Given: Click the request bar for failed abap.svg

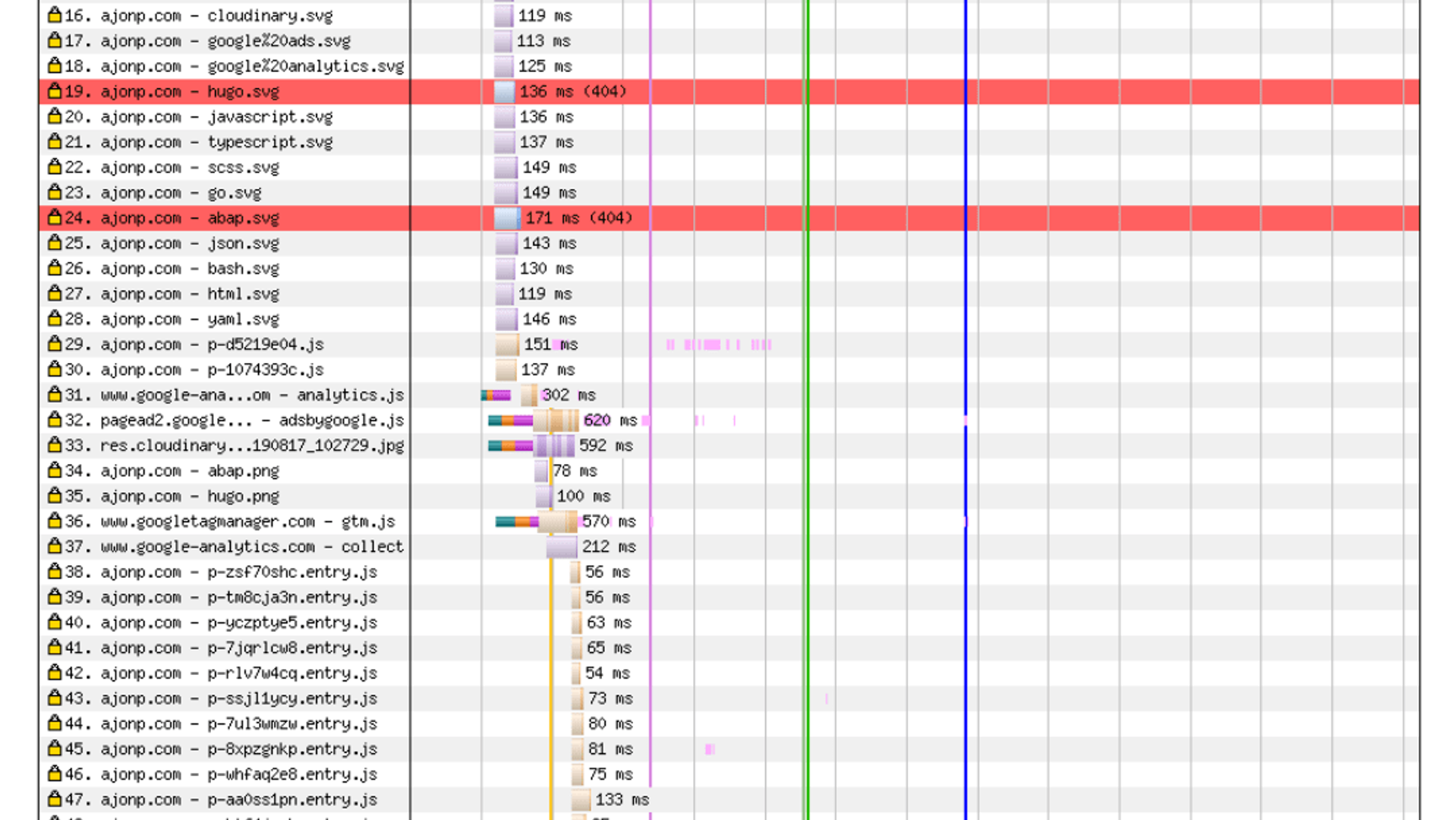Looking at the screenshot, I should tap(507, 218).
